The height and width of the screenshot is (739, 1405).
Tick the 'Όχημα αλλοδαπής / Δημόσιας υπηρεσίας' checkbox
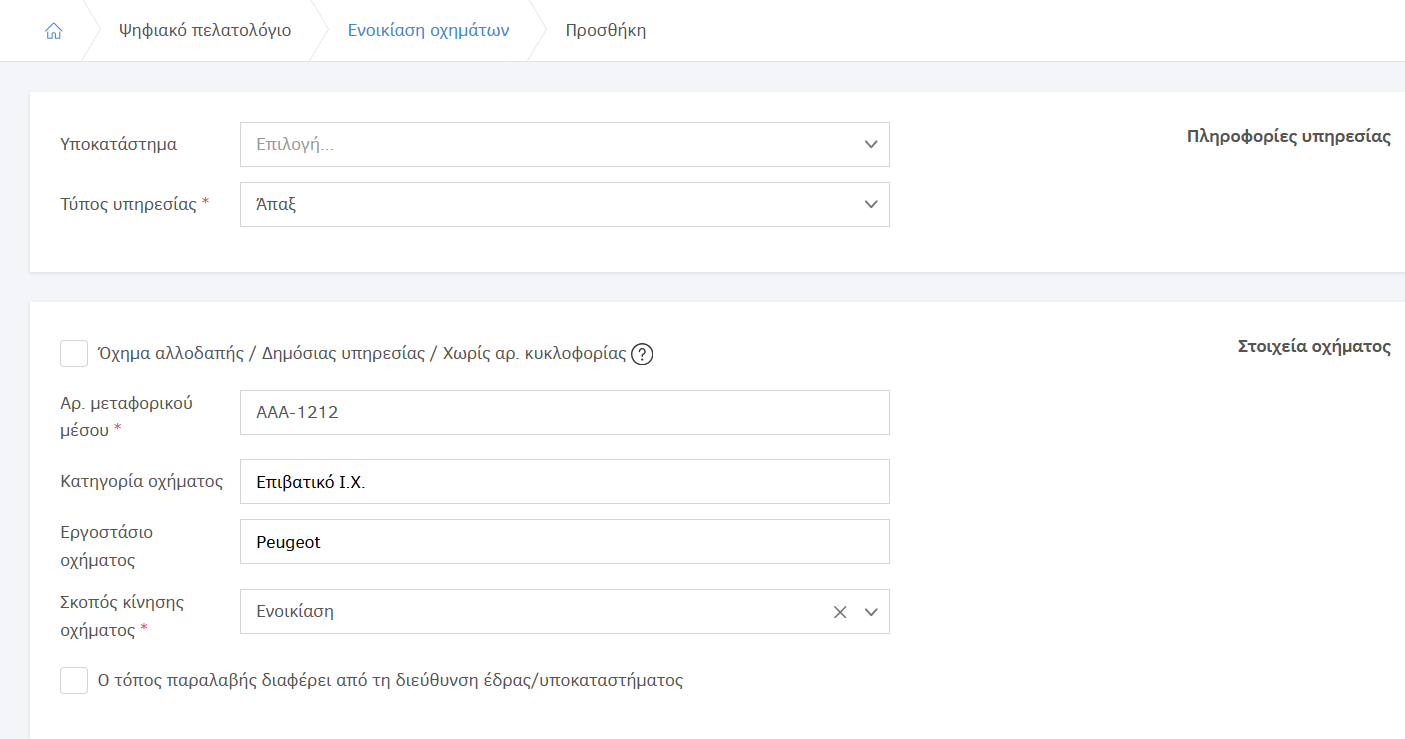pos(74,354)
